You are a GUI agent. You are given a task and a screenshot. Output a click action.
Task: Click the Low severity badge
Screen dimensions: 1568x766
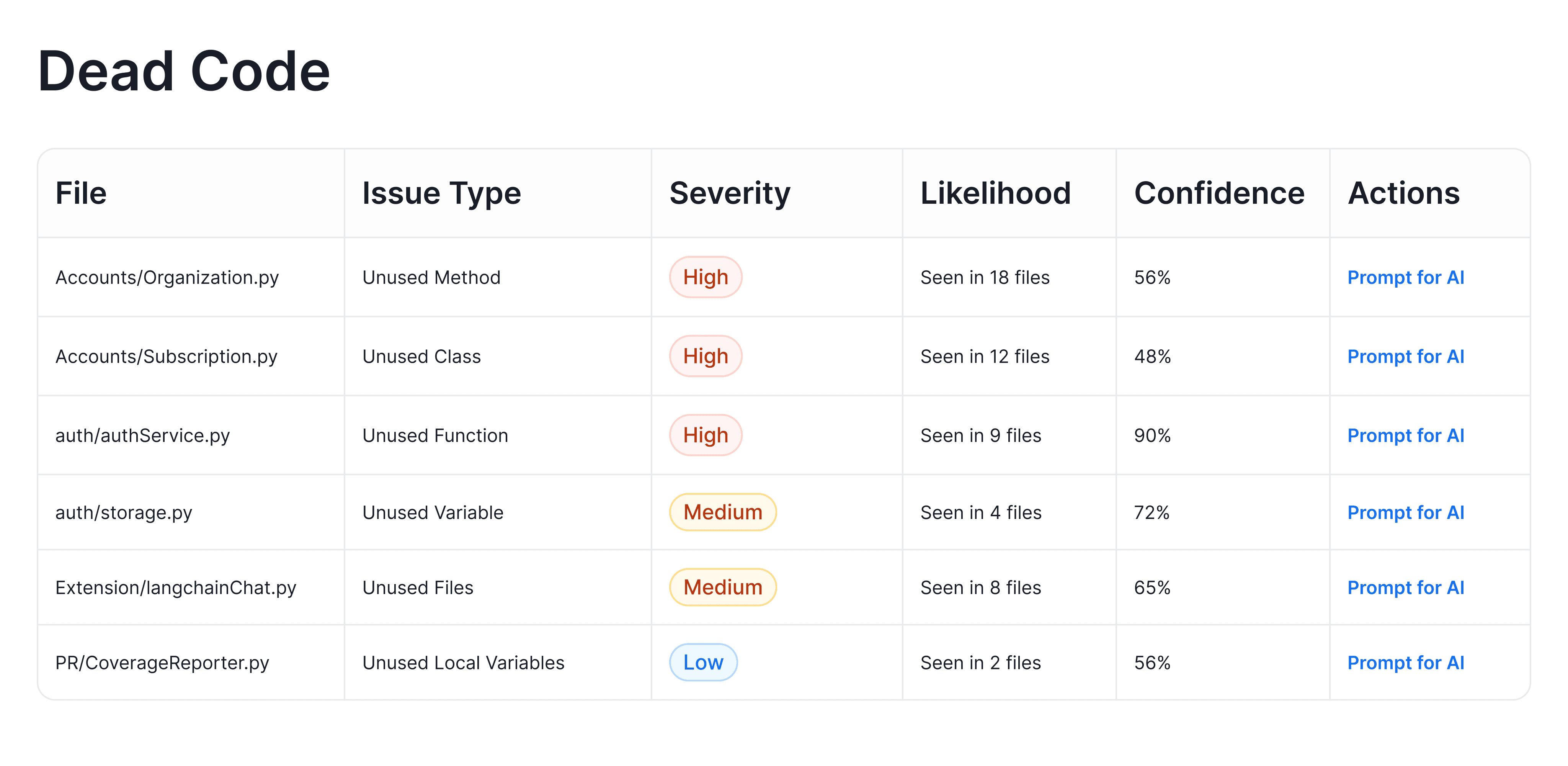click(x=702, y=663)
